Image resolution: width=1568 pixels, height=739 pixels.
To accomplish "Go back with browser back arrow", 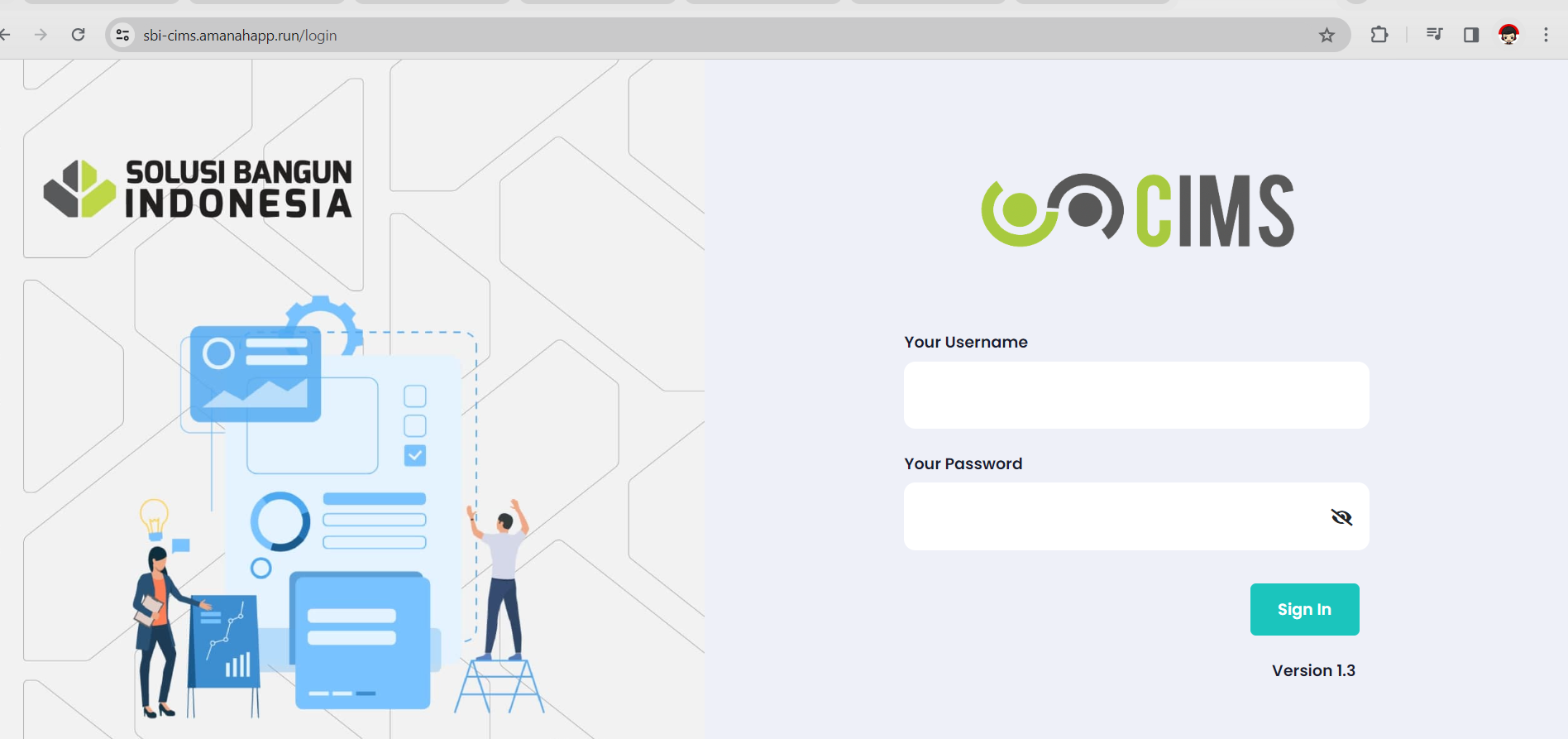I will (5, 35).
